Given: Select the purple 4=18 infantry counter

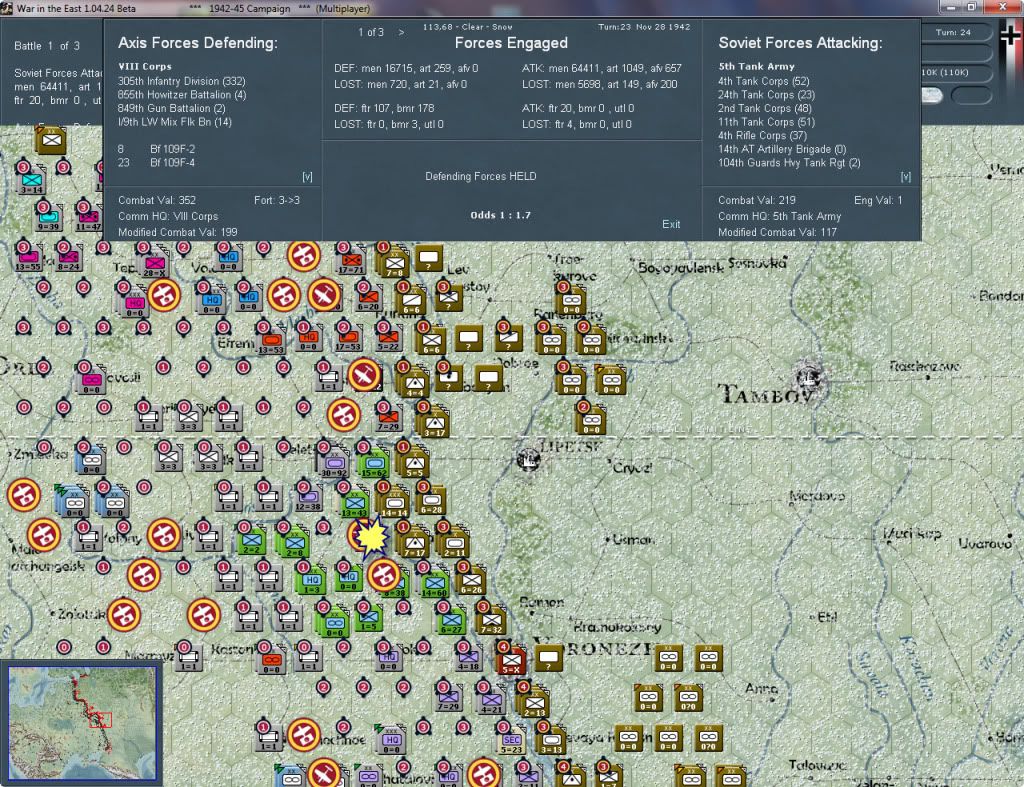Looking at the screenshot, I should [x=468, y=657].
